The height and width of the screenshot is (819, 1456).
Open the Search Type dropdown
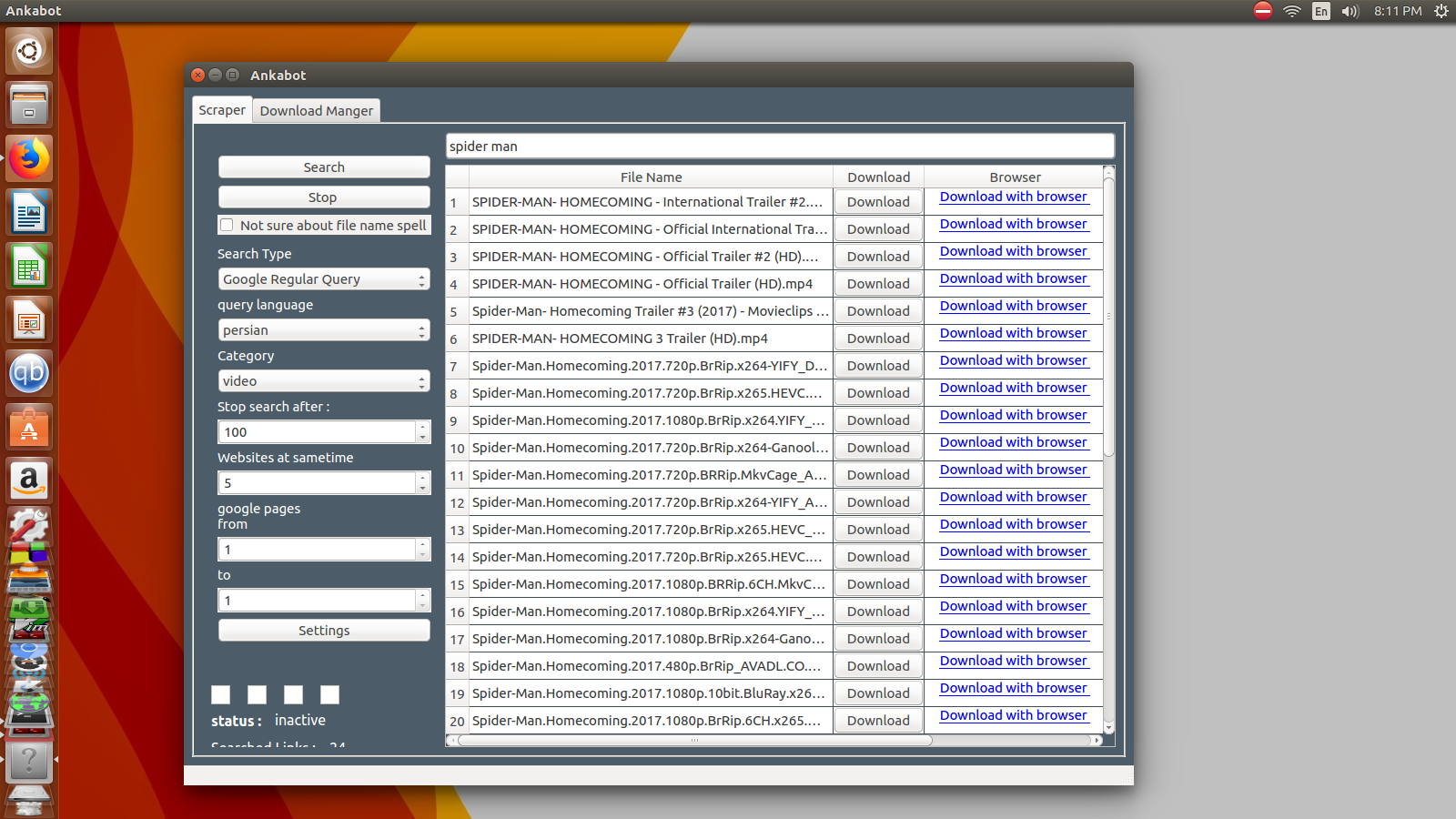[324, 279]
